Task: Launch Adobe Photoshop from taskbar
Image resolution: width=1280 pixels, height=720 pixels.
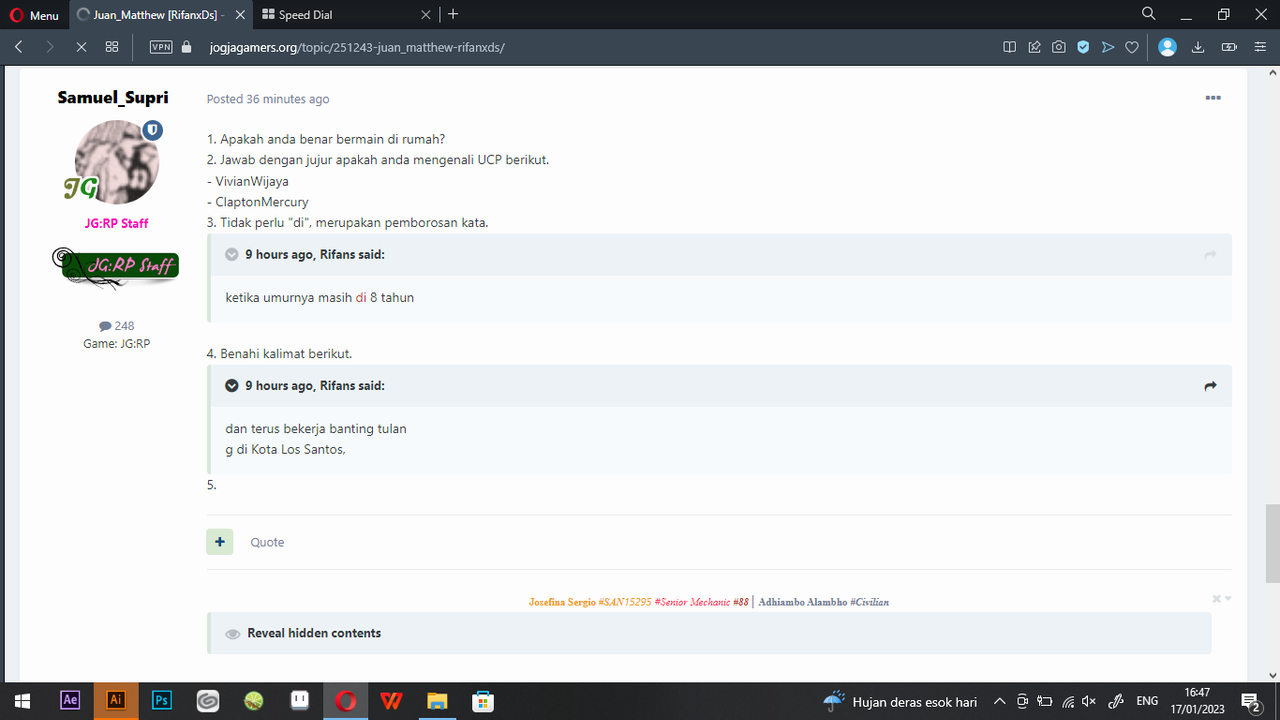Action: (162, 701)
